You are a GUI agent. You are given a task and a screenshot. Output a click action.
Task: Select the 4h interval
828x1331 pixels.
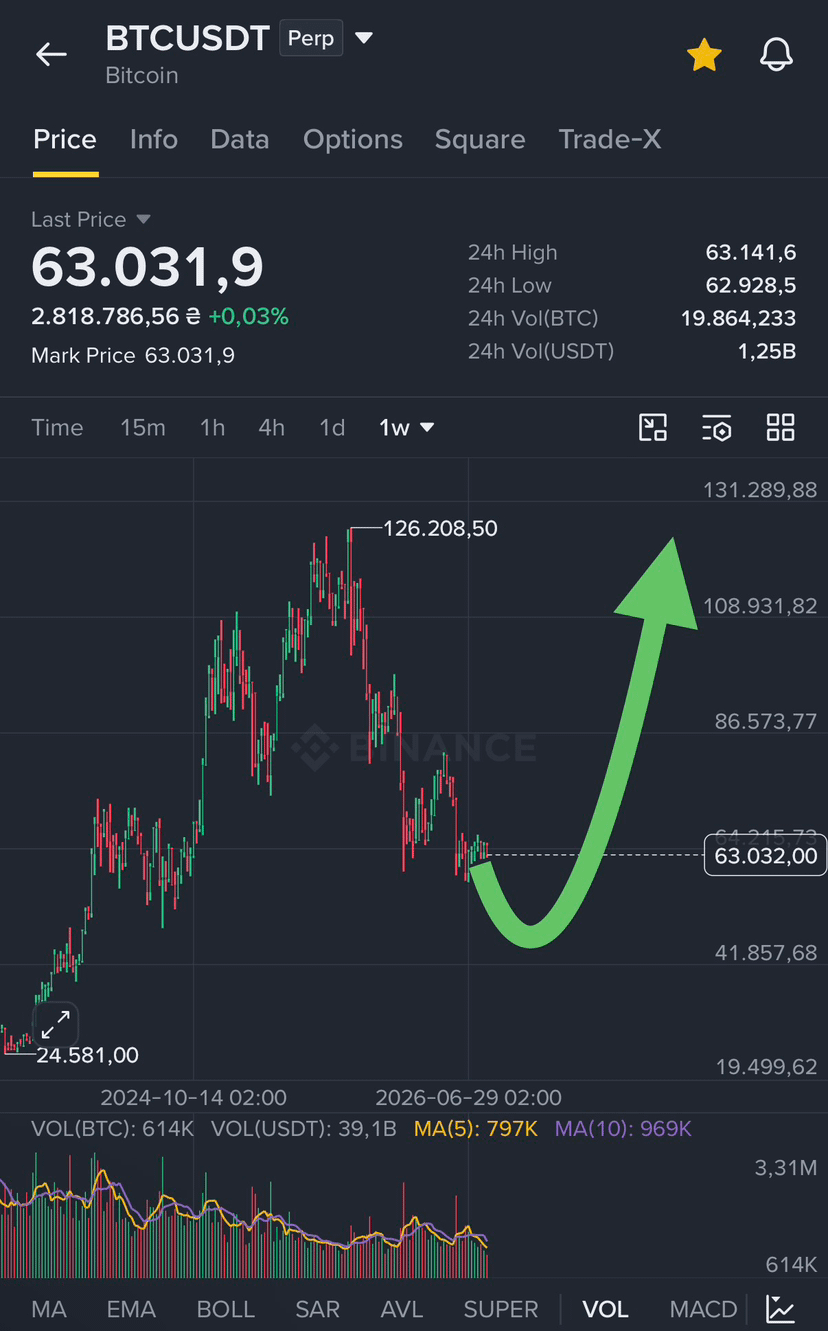tap(272, 428)
